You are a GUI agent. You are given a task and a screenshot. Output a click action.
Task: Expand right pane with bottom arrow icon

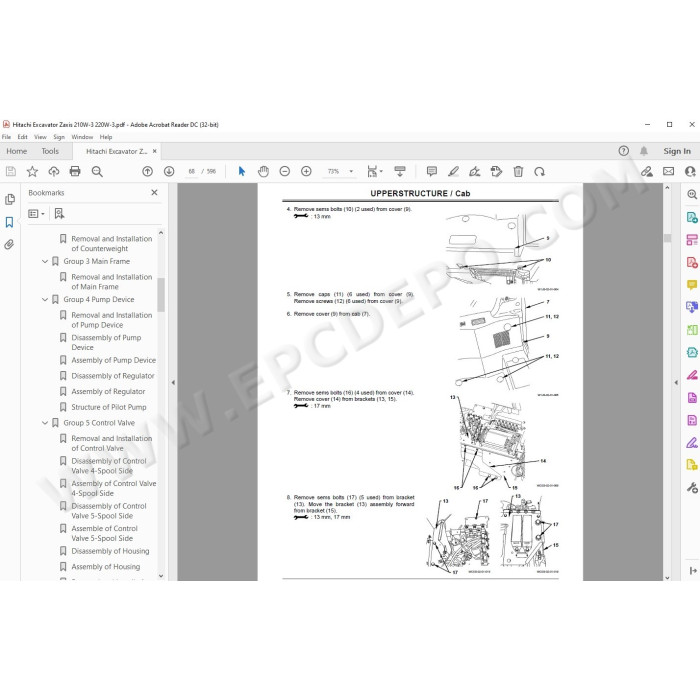click(692, 571)
